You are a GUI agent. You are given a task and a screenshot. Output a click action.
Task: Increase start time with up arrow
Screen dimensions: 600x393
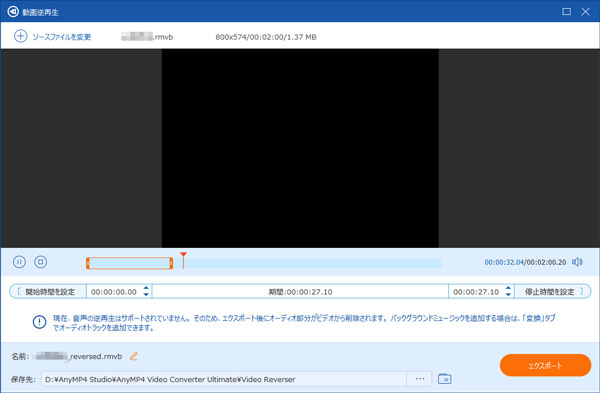pyautogui.click(x=146, y=288)
